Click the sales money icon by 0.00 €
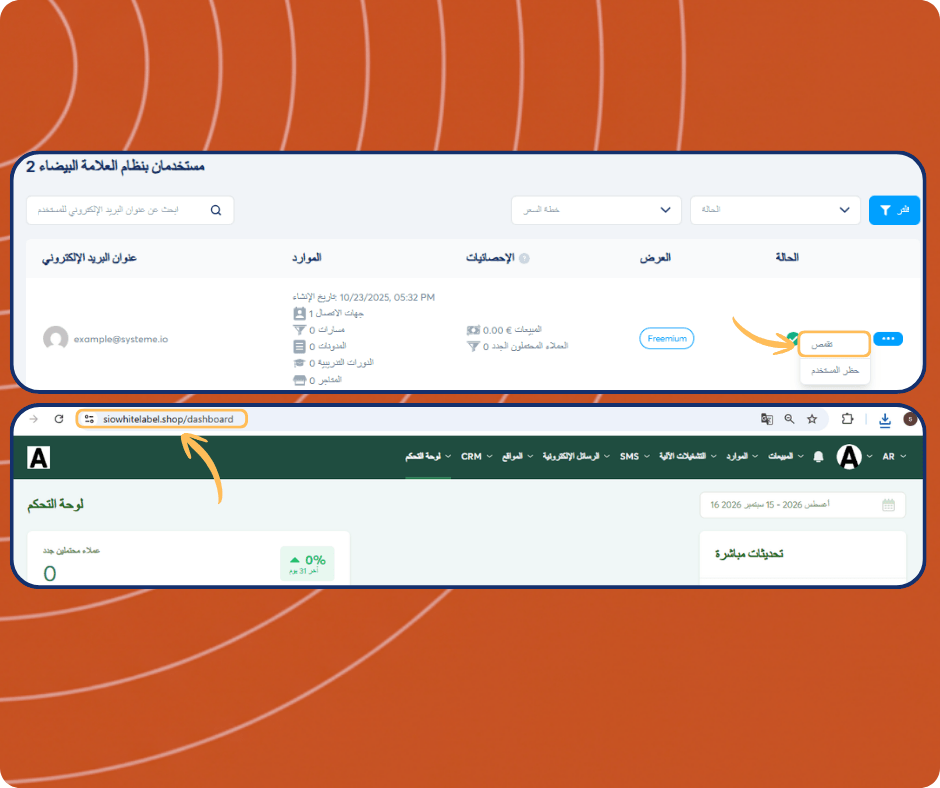 pyautogui.click(x=473, y=330)
